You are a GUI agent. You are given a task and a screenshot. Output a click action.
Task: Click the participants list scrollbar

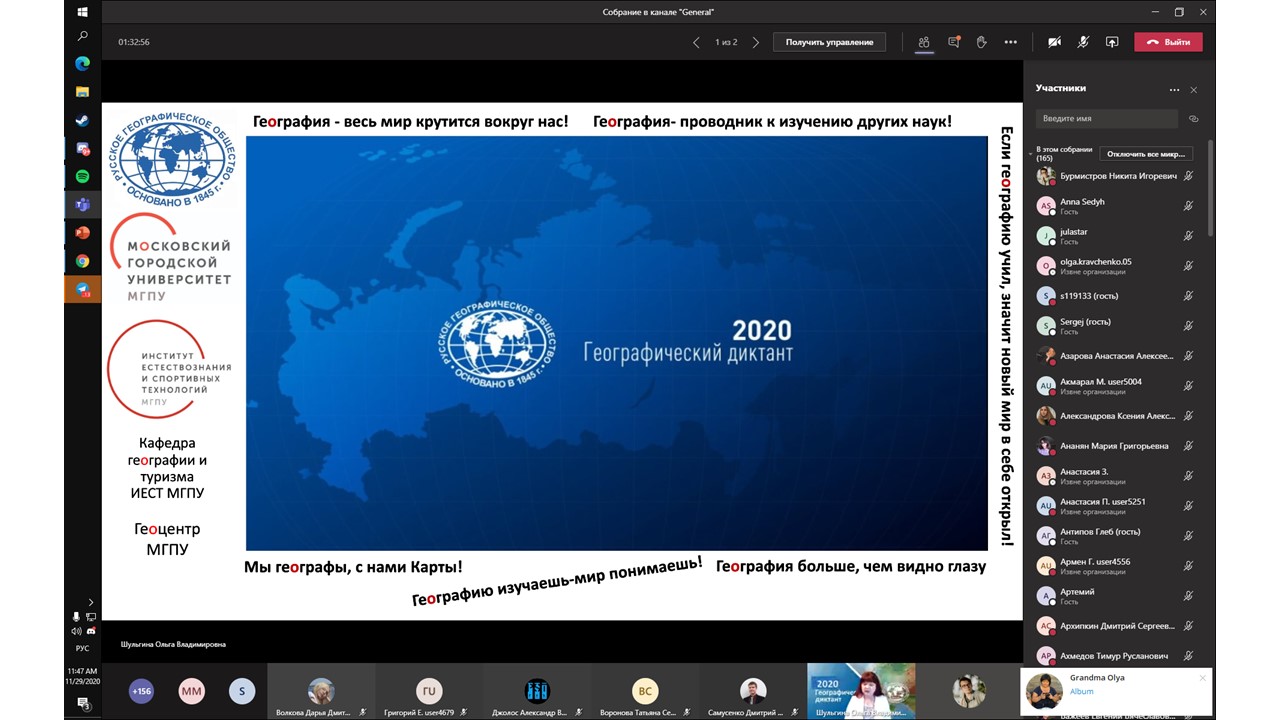point(1211,190)
